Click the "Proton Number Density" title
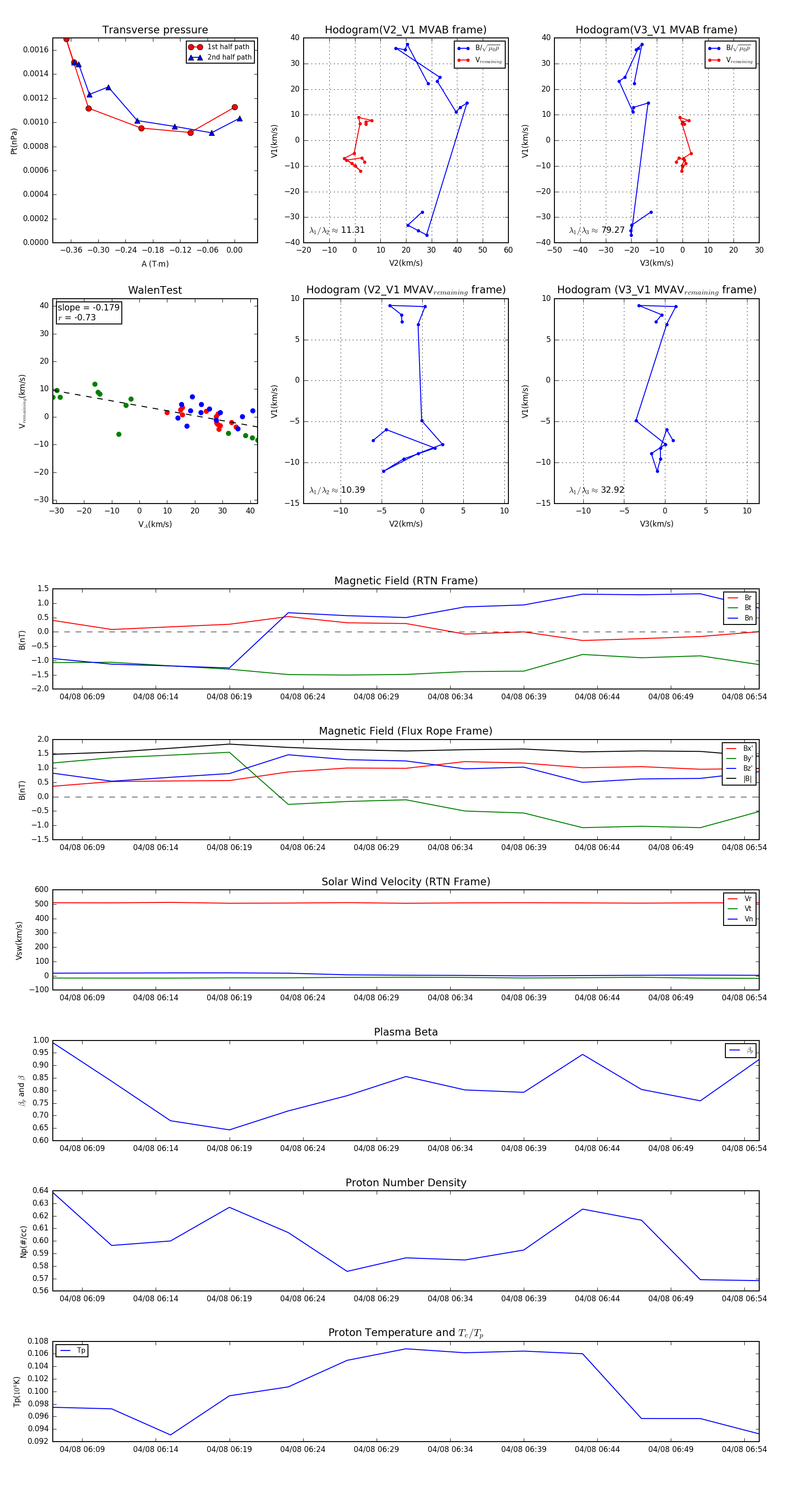Viewport: 812px width, 1489px height. 406,1183
